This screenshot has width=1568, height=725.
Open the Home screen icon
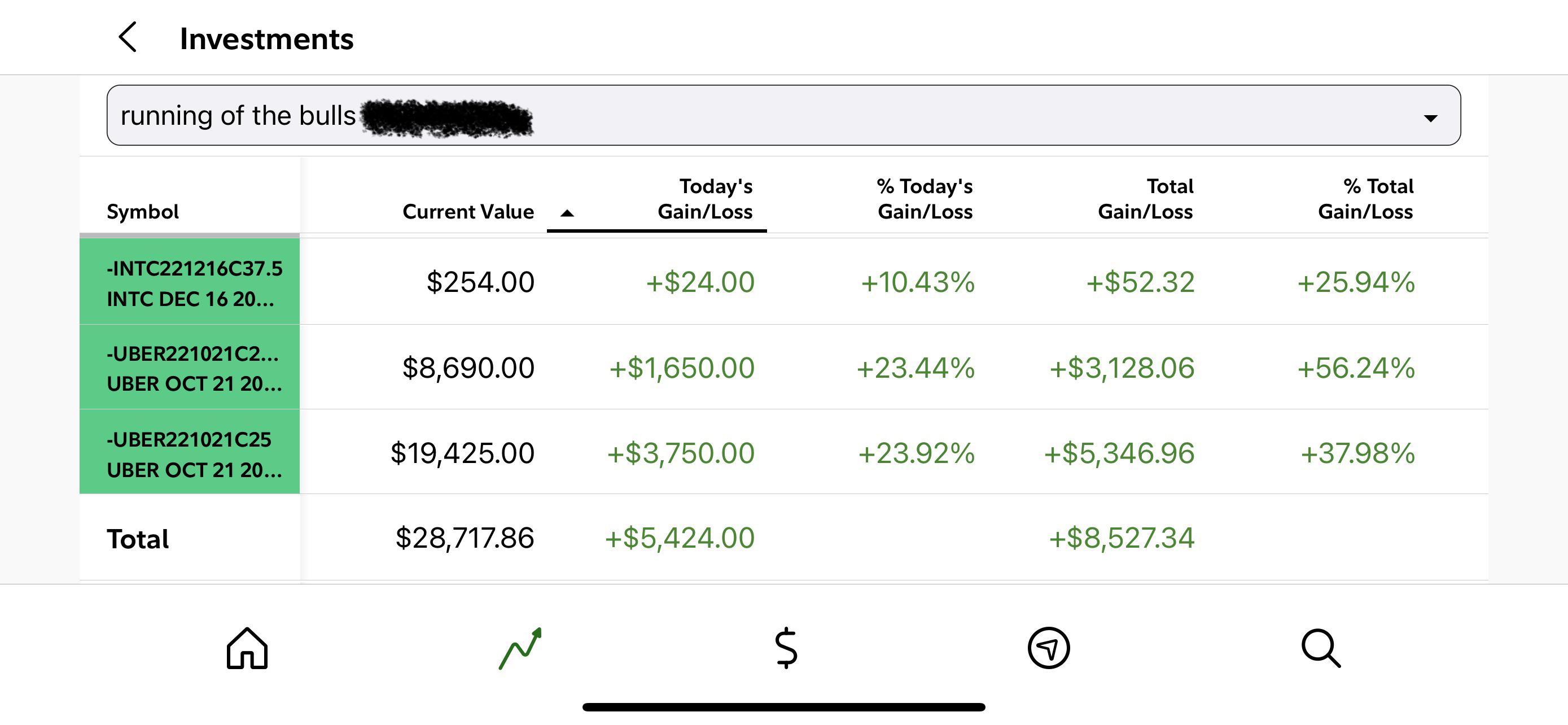click(247, 649)
